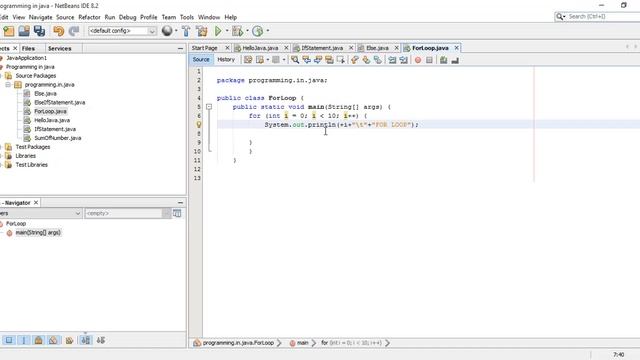640x360 pixels.
Task: Select SumOfNumber.java in the project tree
Action: [x=58, y=138]
